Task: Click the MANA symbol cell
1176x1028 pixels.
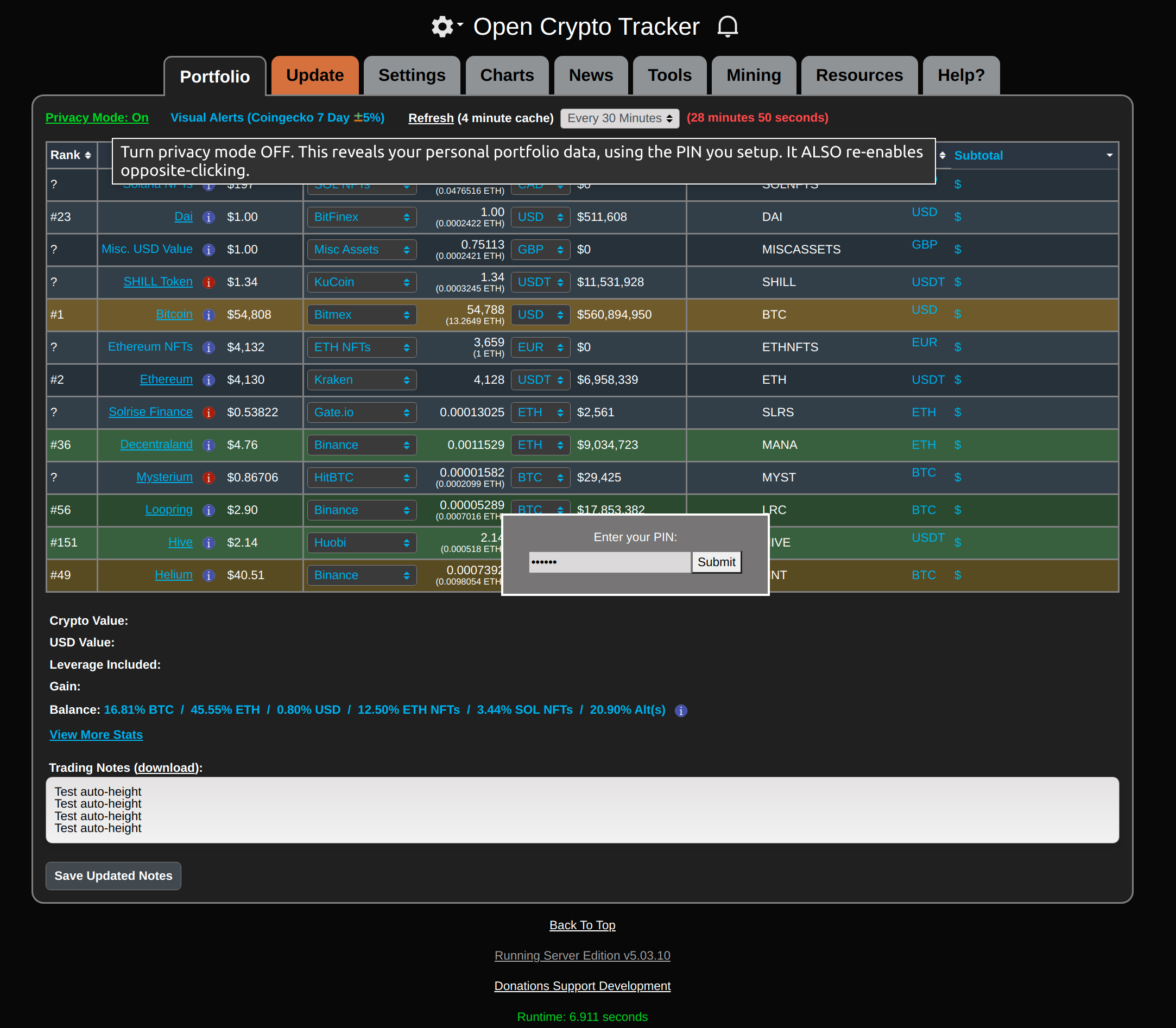Action: point(780,445)
